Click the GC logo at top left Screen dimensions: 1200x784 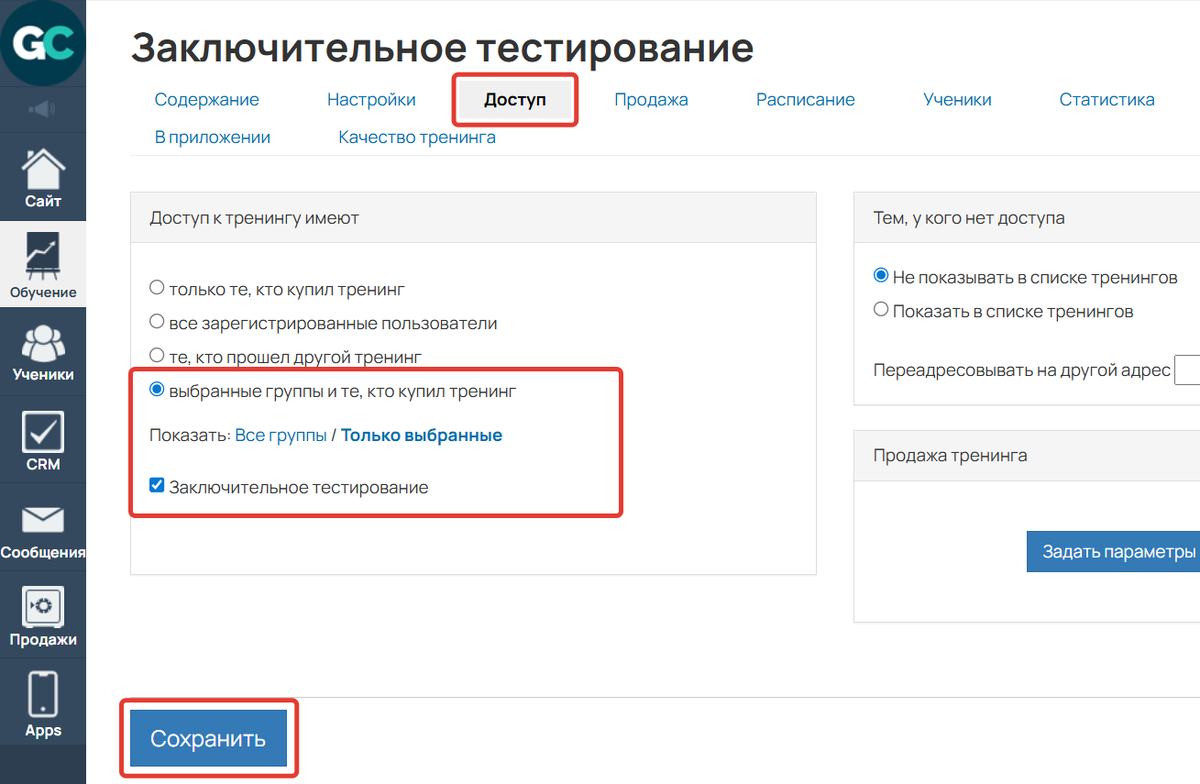(x=43, y=42)
